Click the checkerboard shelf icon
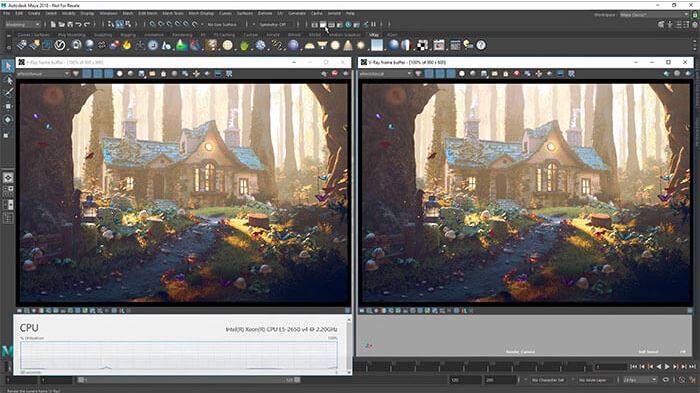Viewport: 700px width, 393px height. [422, 45]
